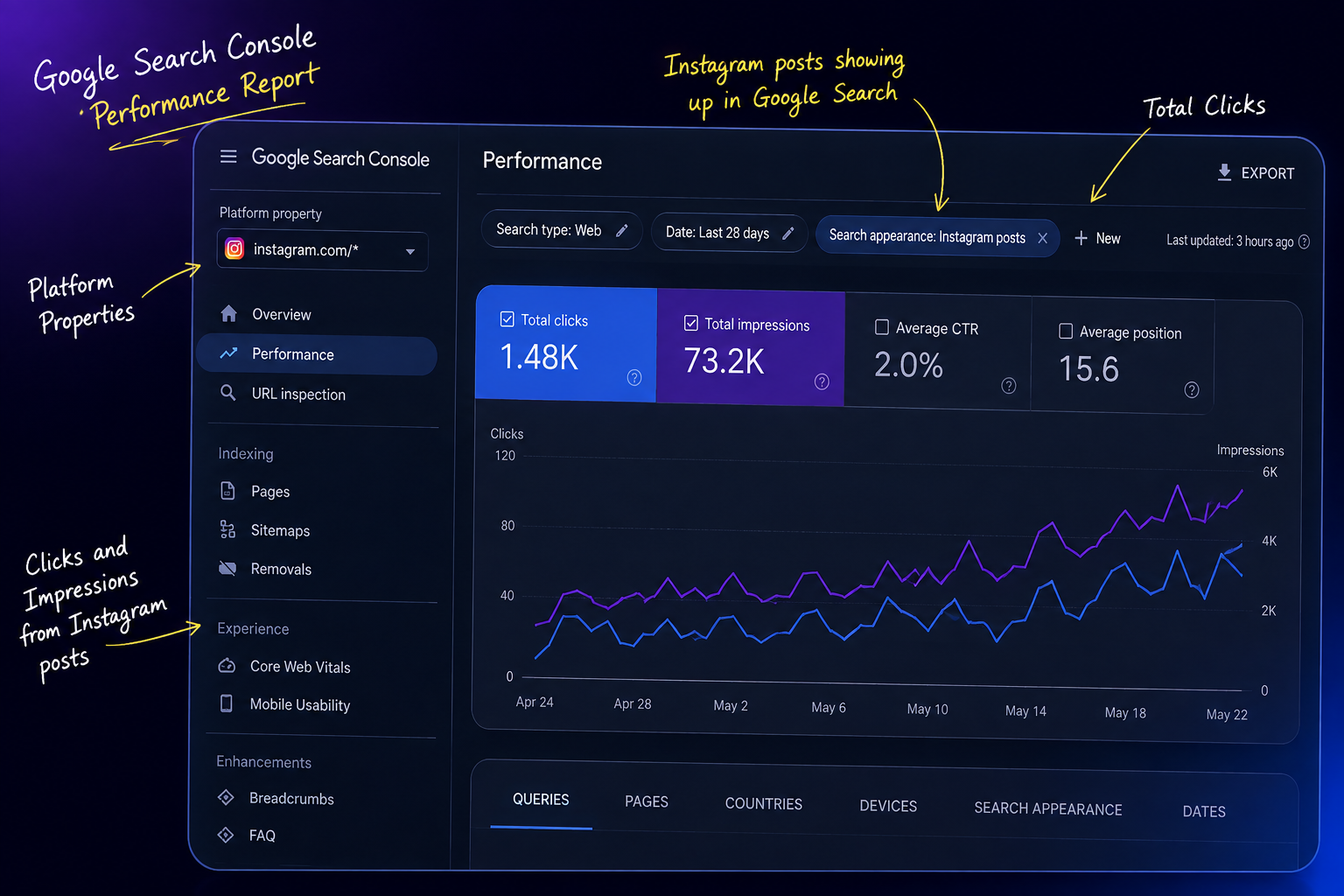Image resolution: width=1344 pixels, height=896 pixels.
Task: Open Core Web Vitals gauge icon
Action: coord(227,666)
